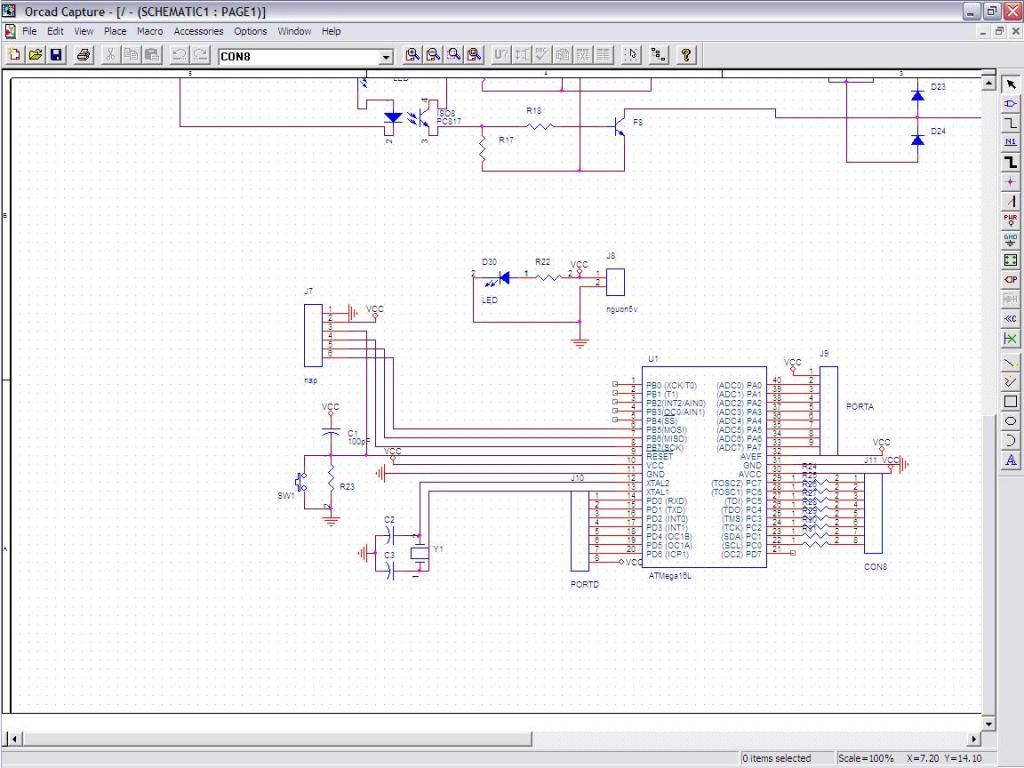Toggle the Drag Connected Object button
This screenshot has width=1024, height=768.
pyautogui.click(x=658, y=56)
